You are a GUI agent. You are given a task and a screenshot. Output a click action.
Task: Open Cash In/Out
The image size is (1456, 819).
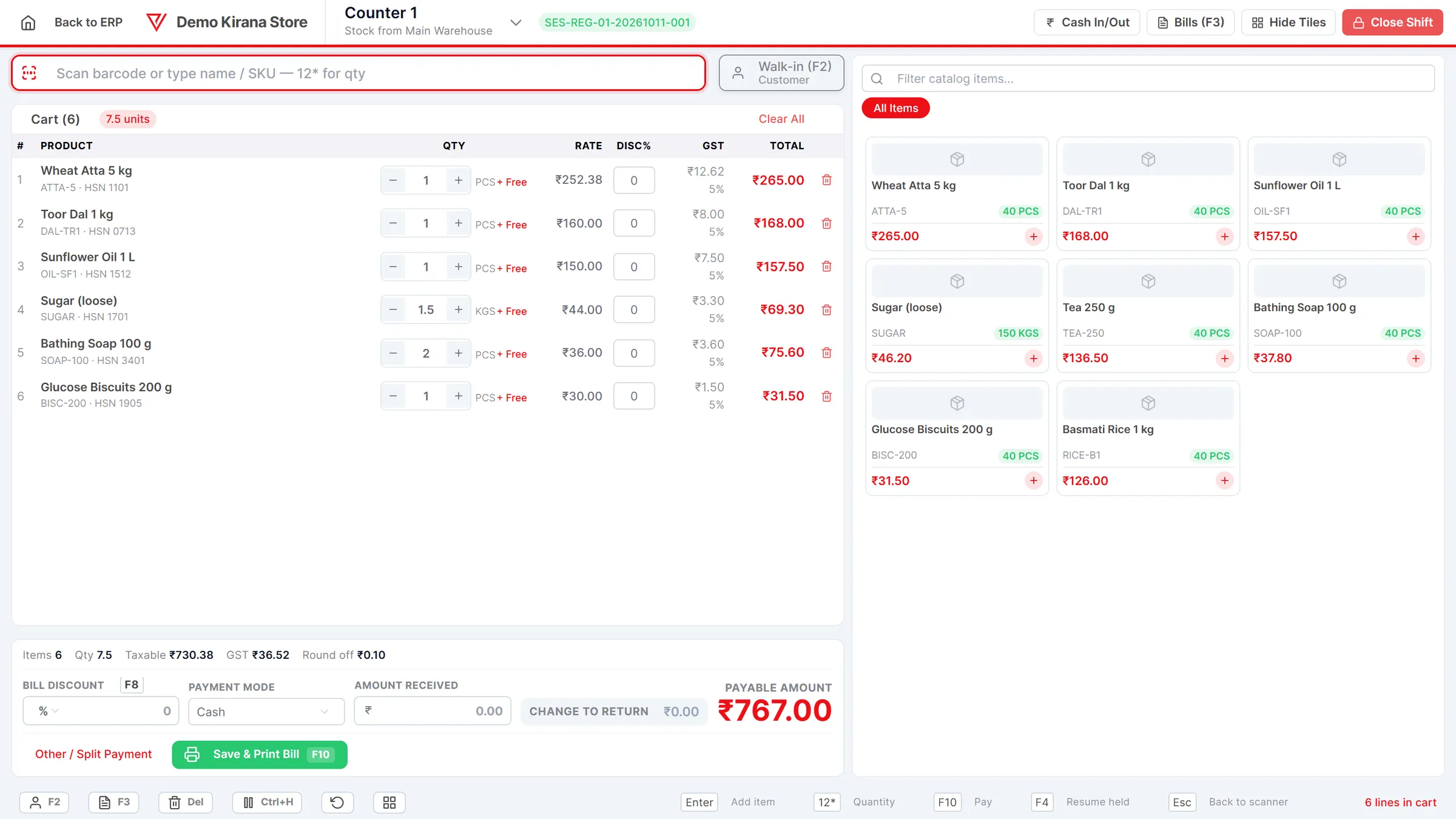click(x=1087, y=22)
